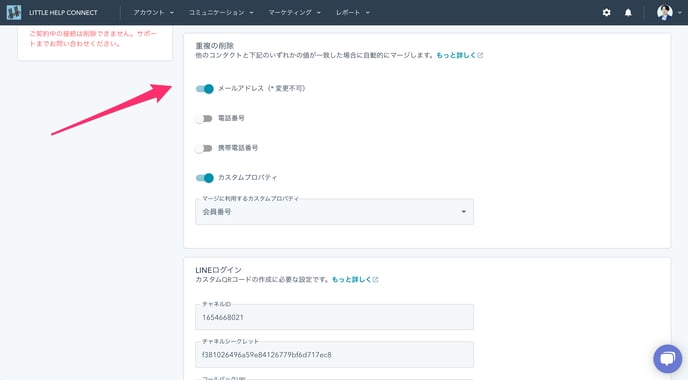
Task: Enable the 電話番号 merge switch
Action: tap(204, 118)
